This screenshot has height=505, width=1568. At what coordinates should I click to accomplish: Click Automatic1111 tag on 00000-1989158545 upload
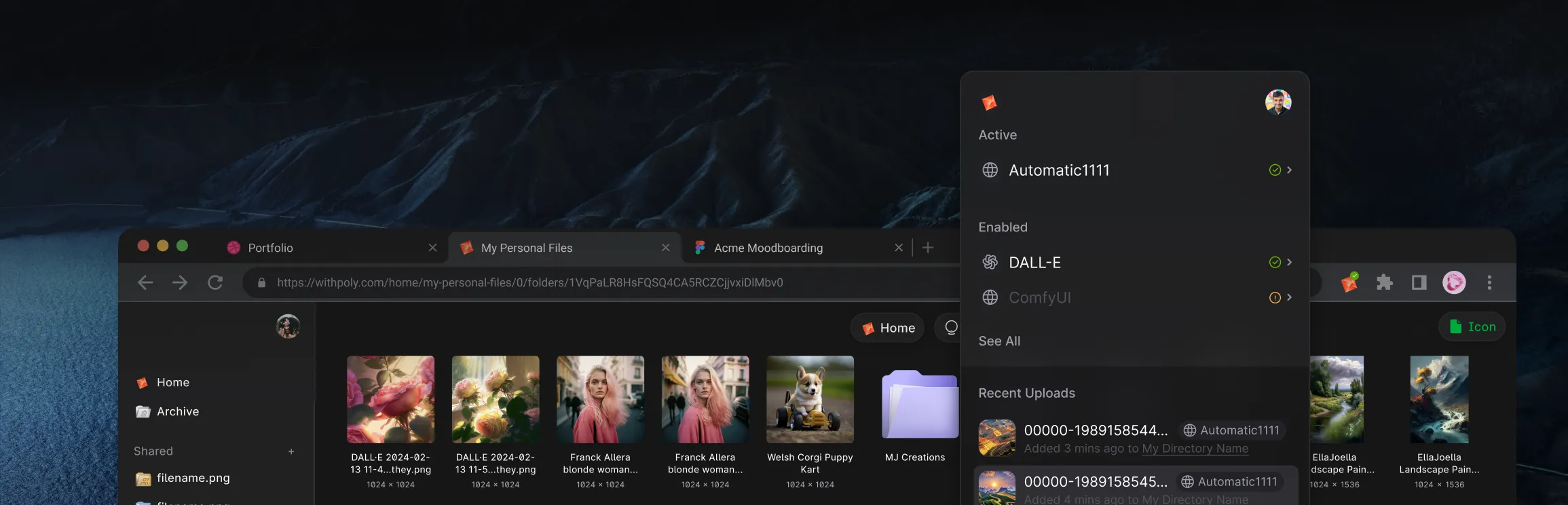pyautogui.click(x=1229, y=482)
